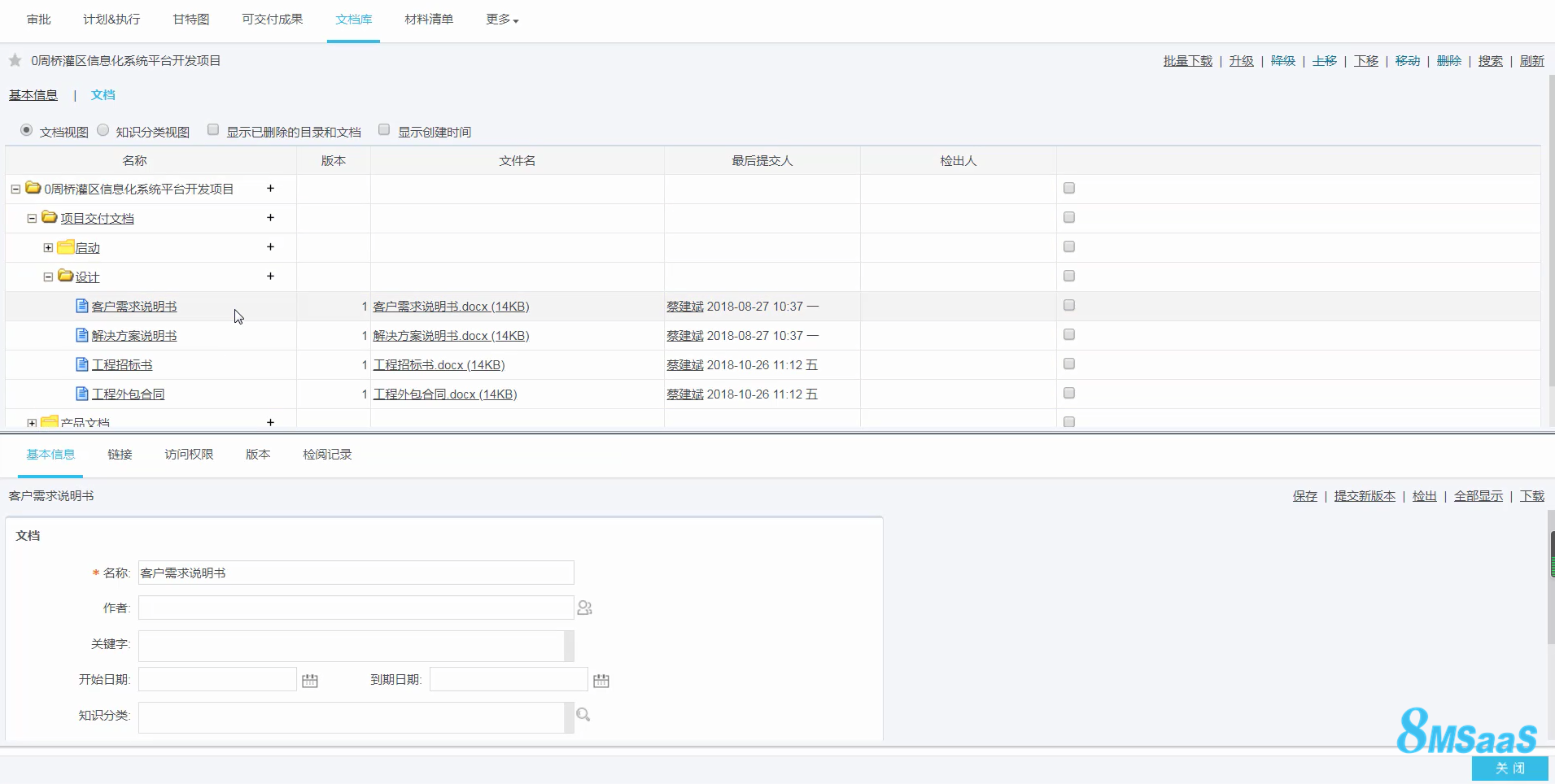Switch to the 甘特图 tab
Screen dimensions: 1555x784
tap(191, 19)
